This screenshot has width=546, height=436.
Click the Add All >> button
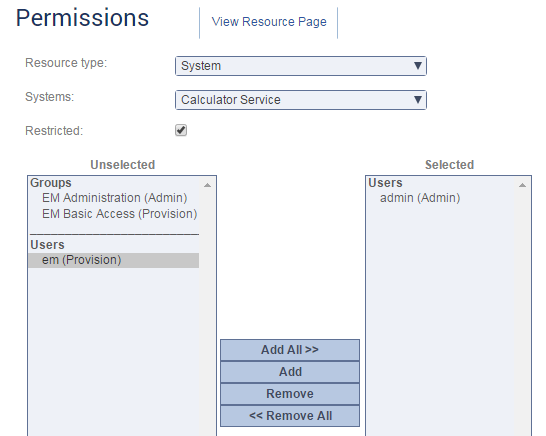coord(290,350)
